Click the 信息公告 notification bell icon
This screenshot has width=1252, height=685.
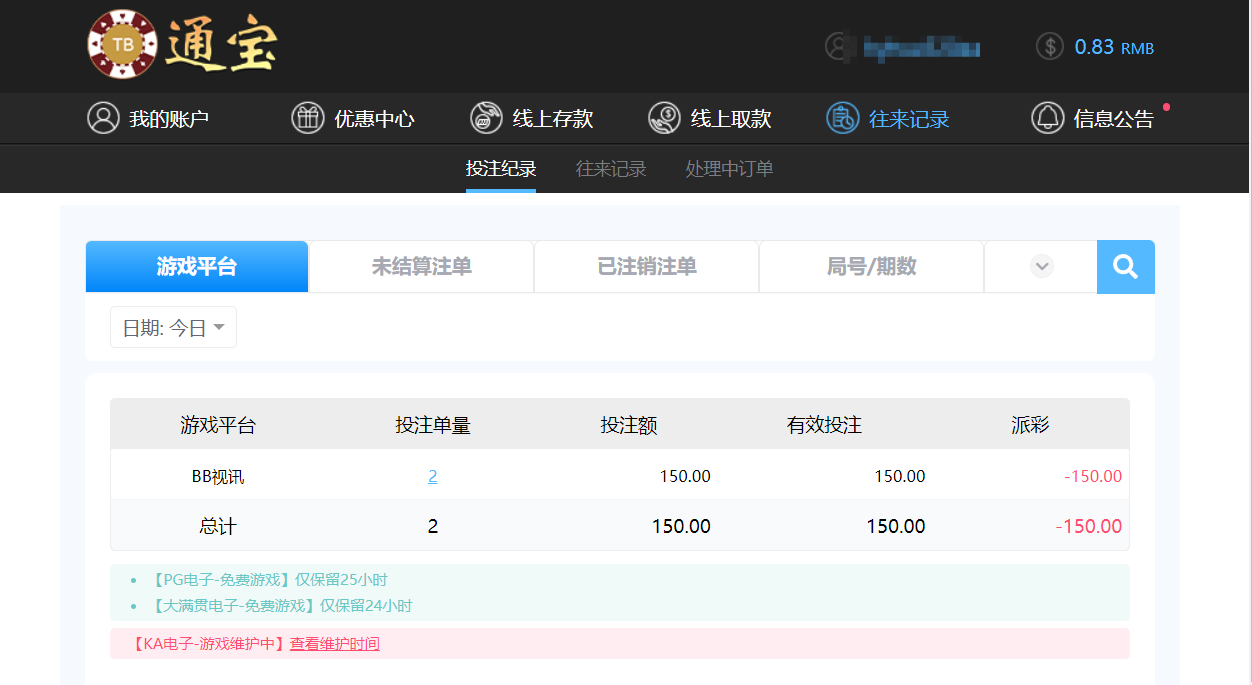1048,117
